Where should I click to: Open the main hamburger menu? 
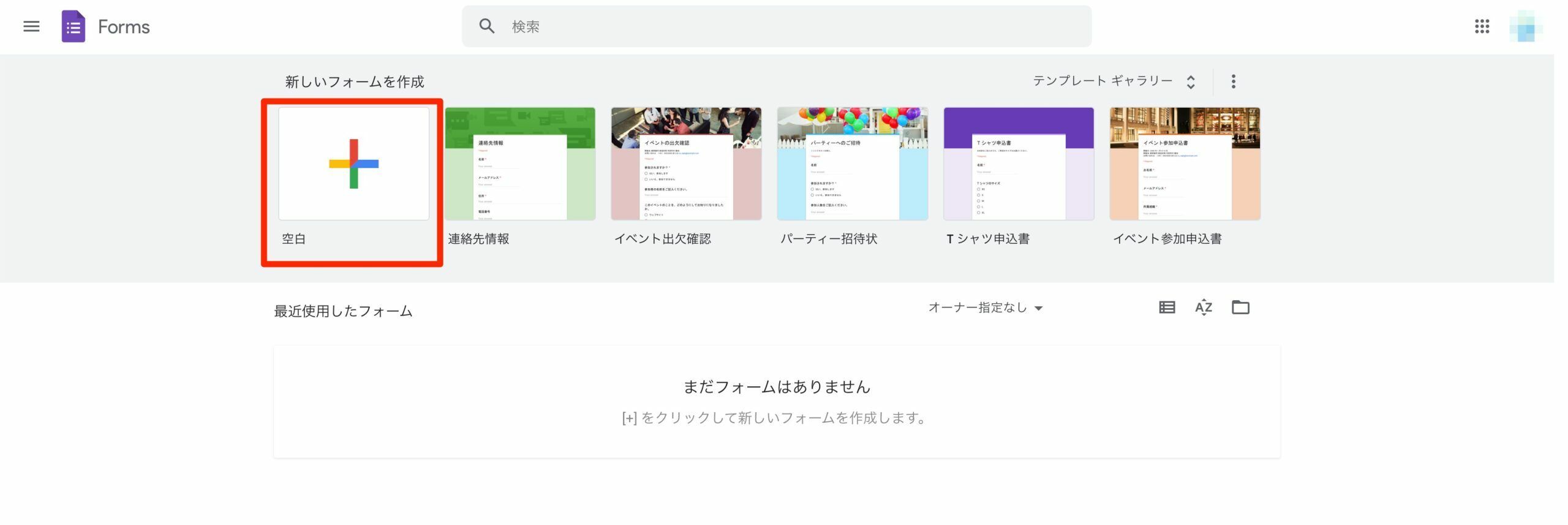pyautogui.click(x=31, y=26)
